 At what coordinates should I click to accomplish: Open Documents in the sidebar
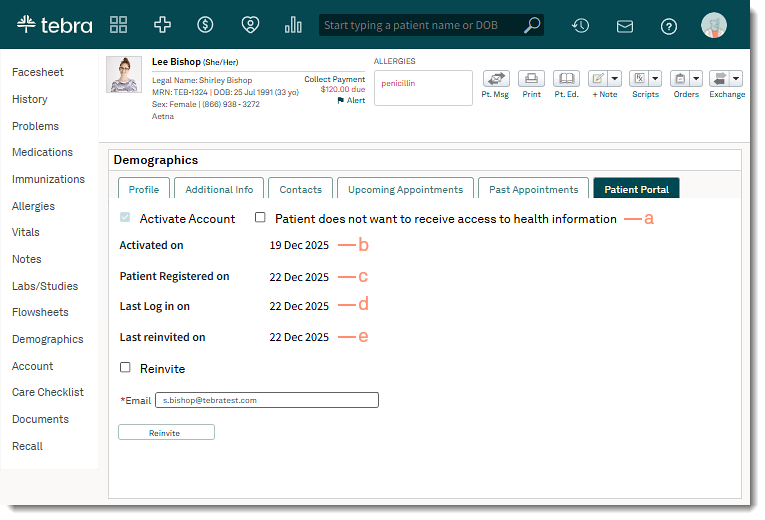click(40, 419)
